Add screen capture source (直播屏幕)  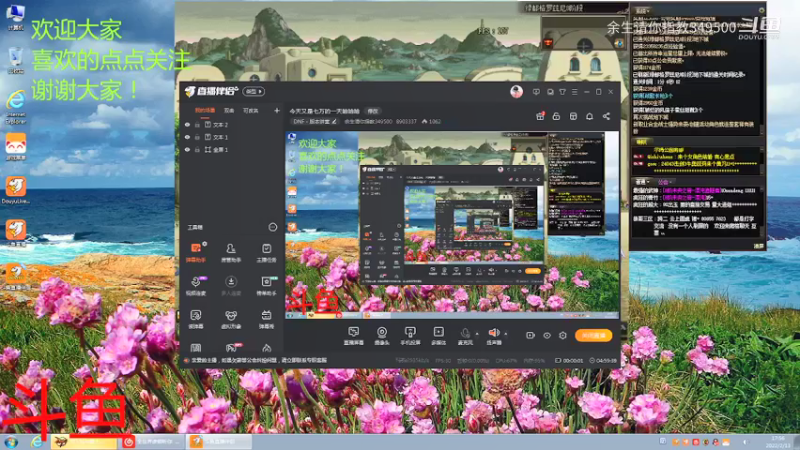tap(354, 336)
